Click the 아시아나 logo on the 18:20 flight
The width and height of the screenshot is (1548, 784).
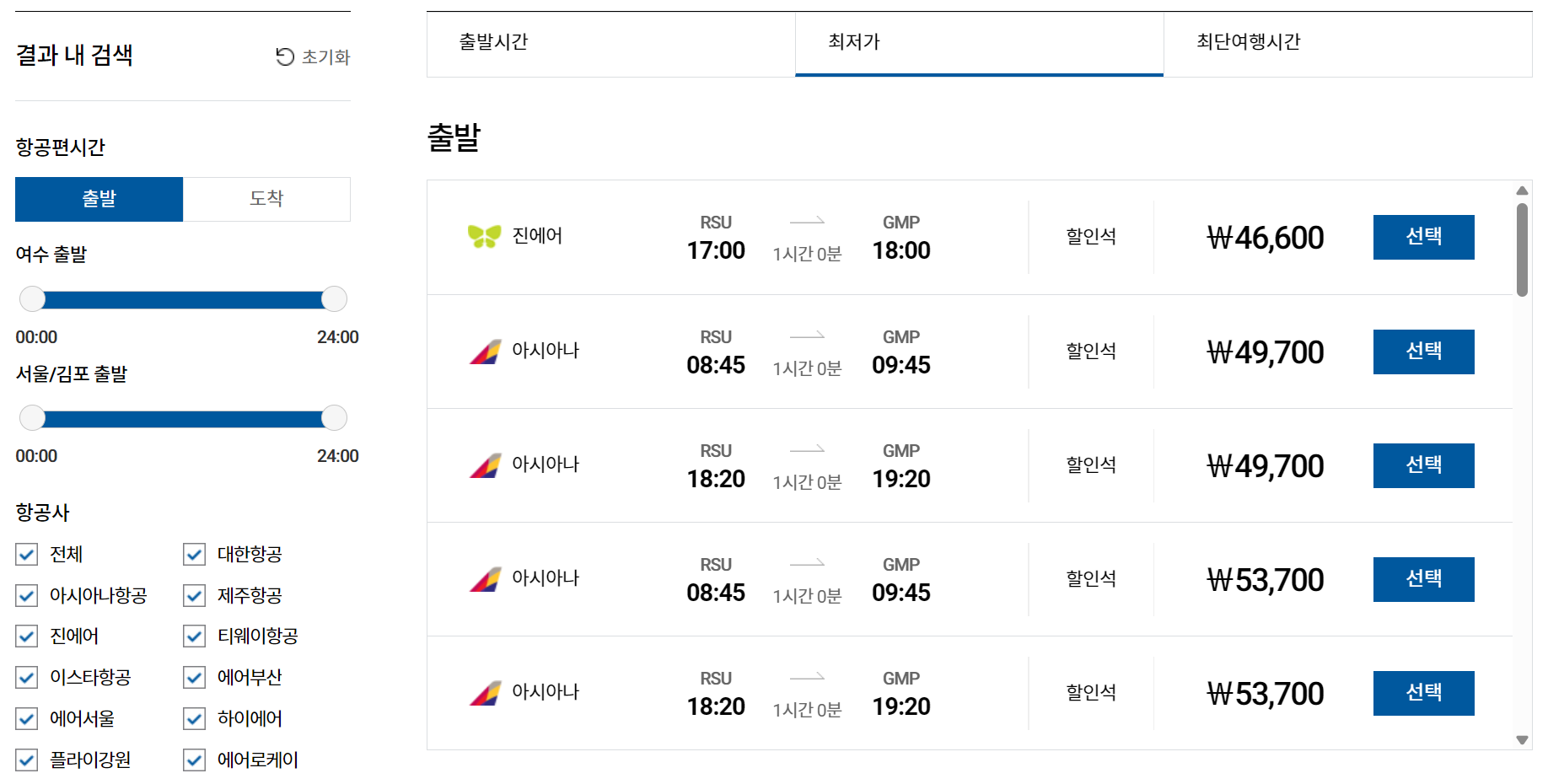pyautogui.click(x=485, y=464)
